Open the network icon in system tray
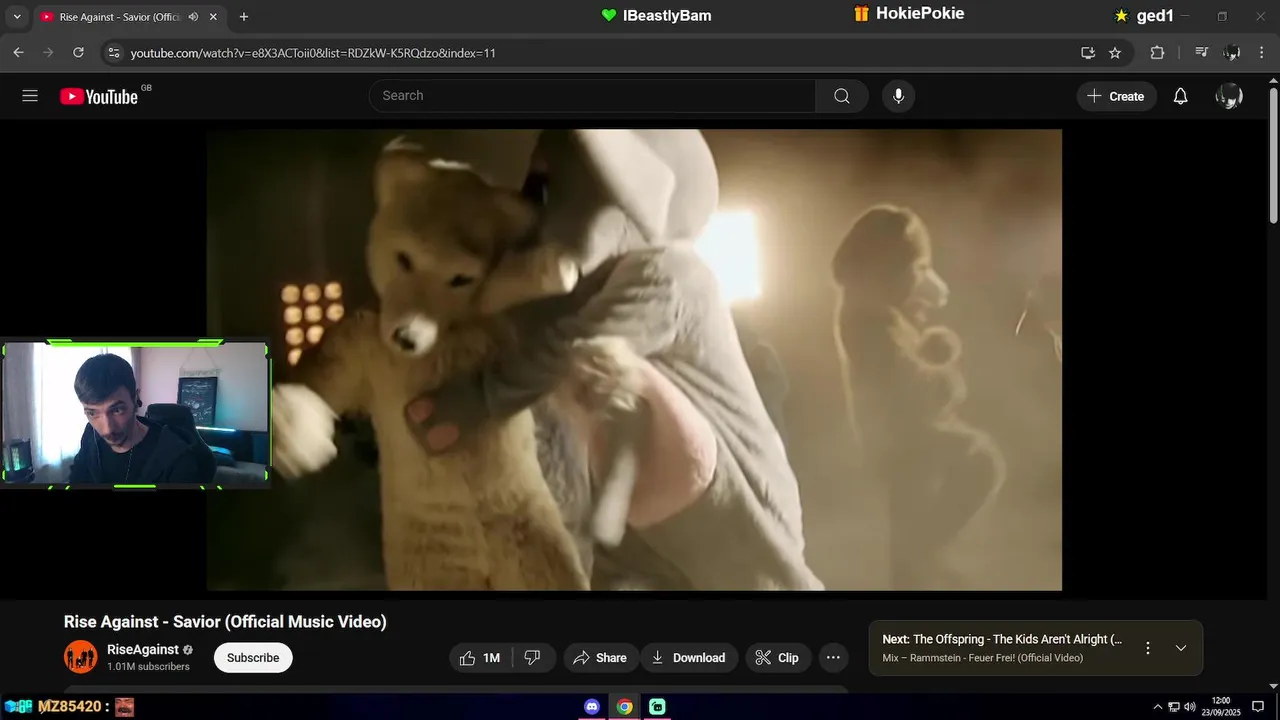This screenshot has height=720, width=1280. [1174, 707]
